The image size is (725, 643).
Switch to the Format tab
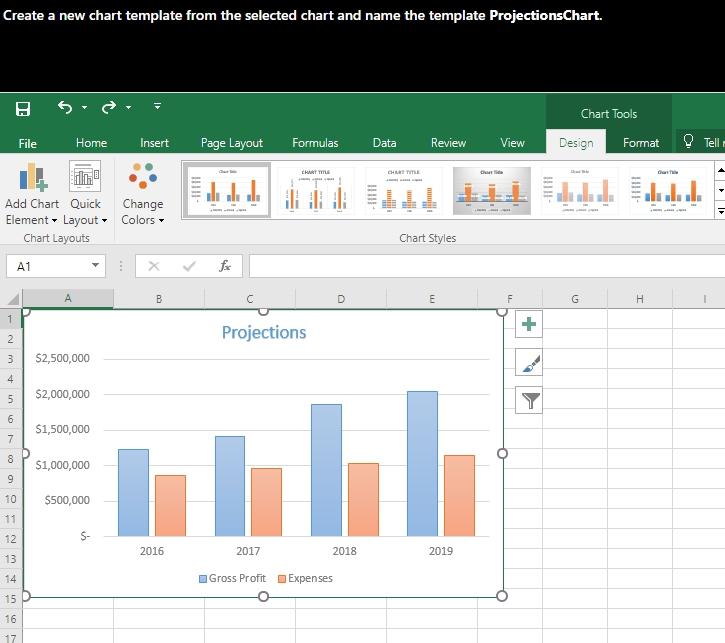coord(641,143)
